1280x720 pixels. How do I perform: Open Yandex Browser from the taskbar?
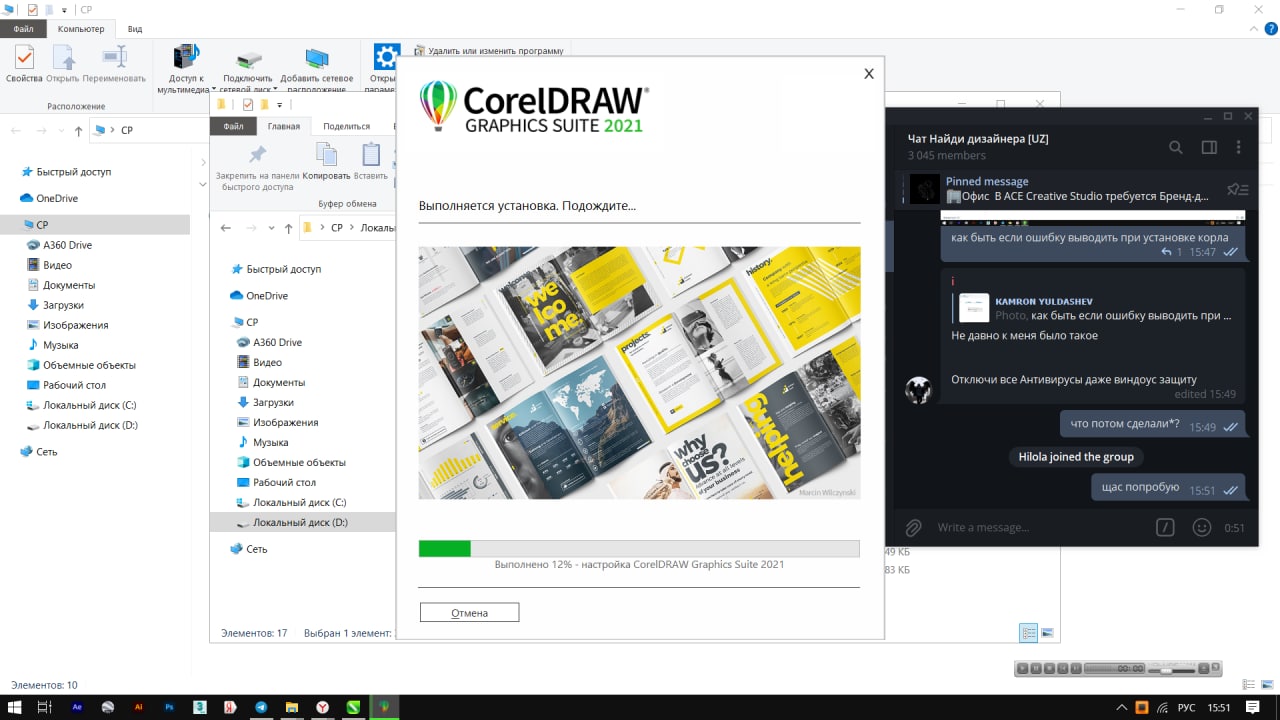click(x=322, y=707)
